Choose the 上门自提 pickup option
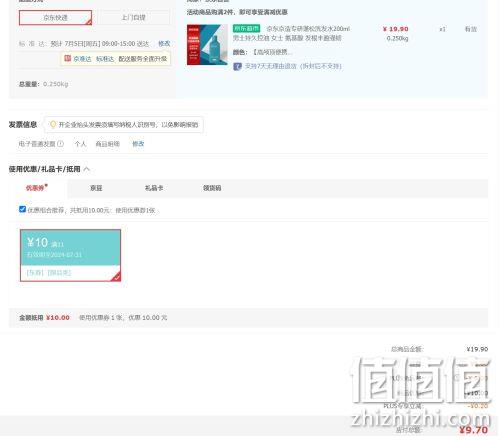 click(x=133, y=18)
